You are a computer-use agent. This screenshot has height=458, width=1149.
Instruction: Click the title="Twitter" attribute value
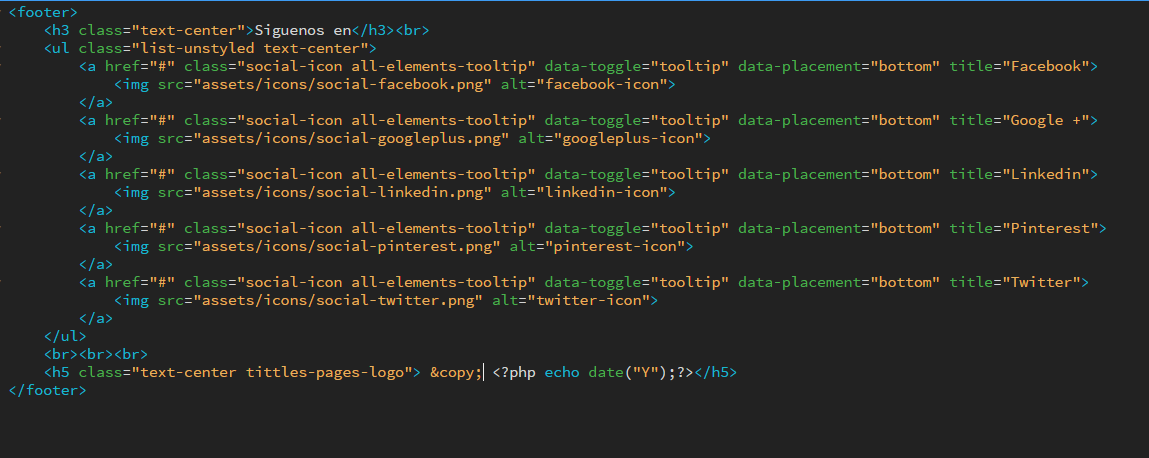pyautogui.click(x=1044, y=282)
